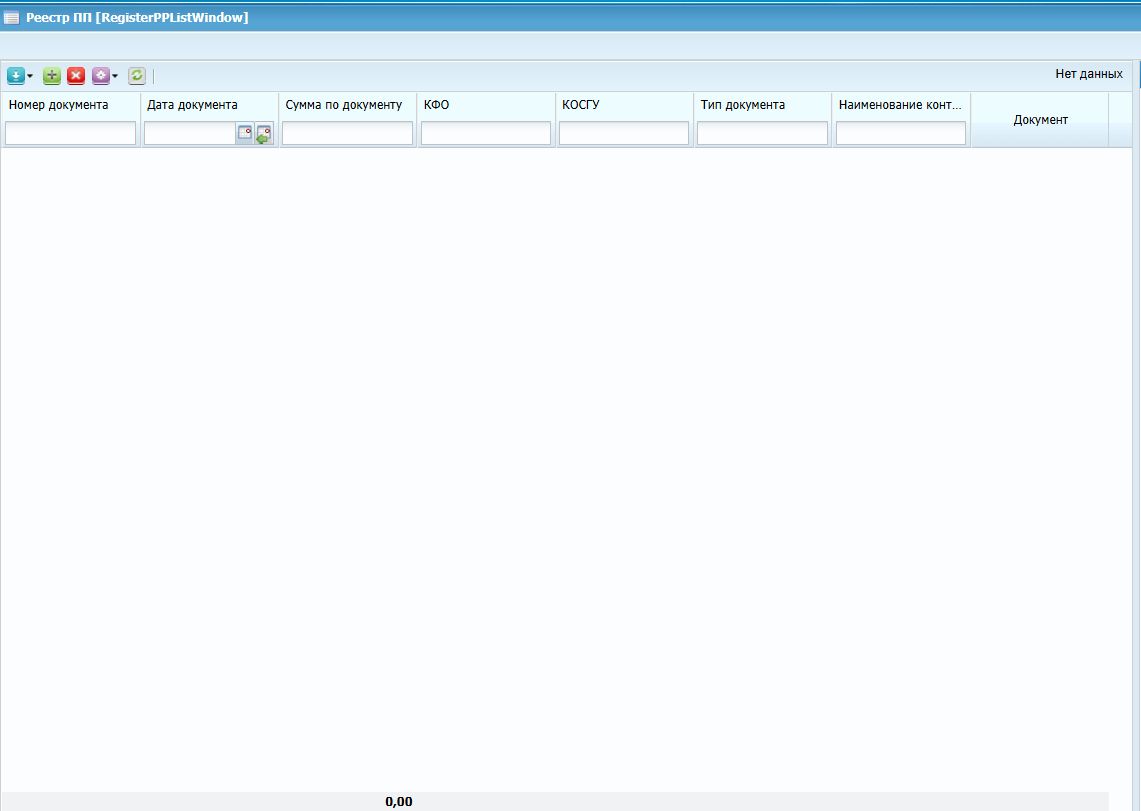The width and height of the screenshot is (1141, 811).
Task: Focus the Дата документа filter field
Action: pyautogui.click(x=190, y=133)
